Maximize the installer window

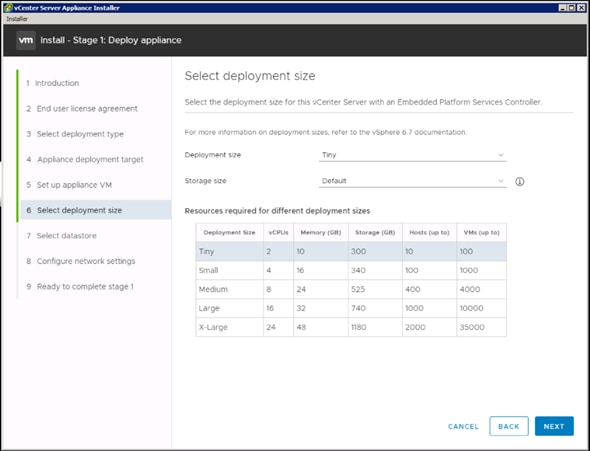click(571, 8)
